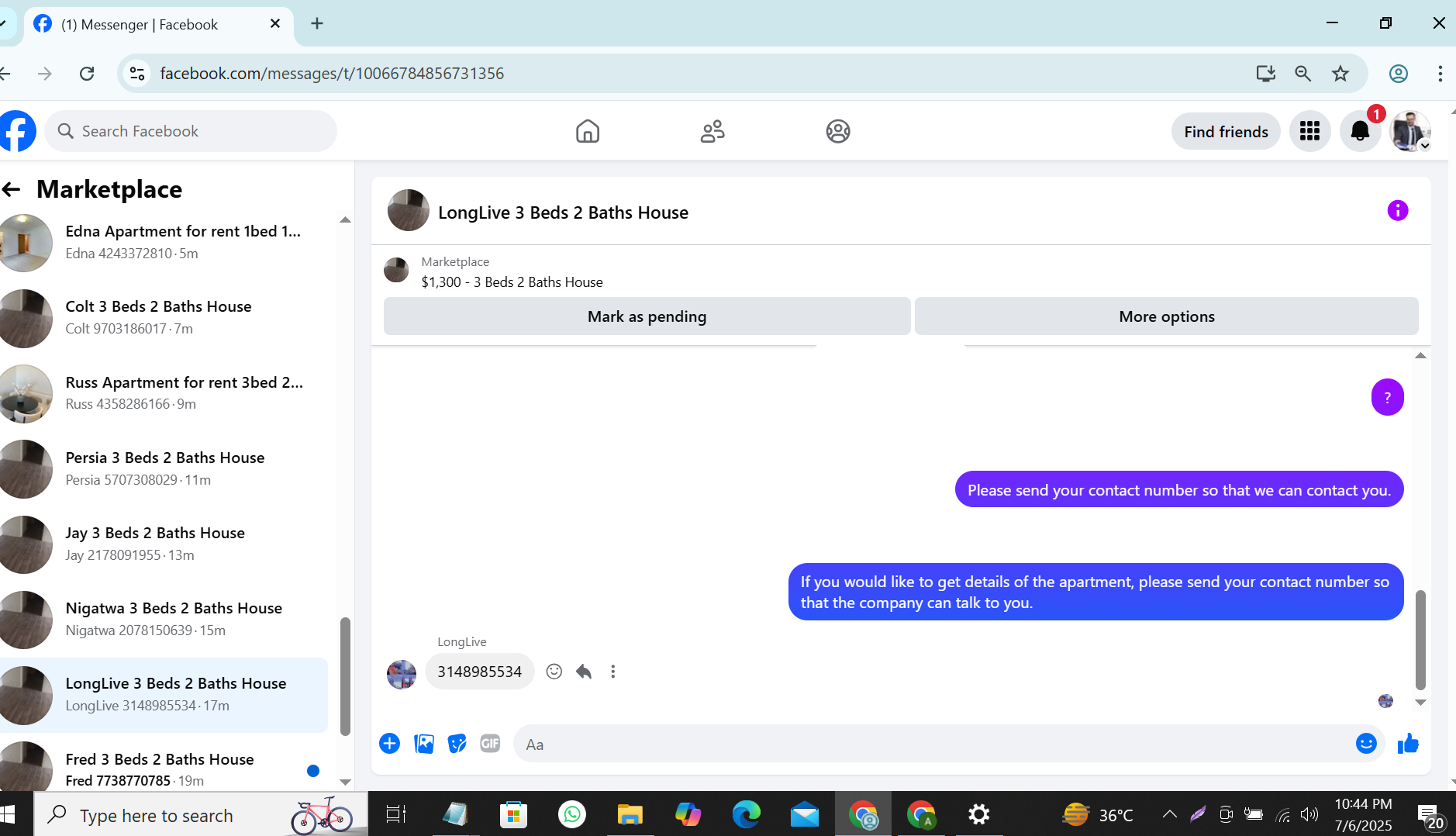
Task: Open Persia 3 Beds 2 Baths conversation
Action: click(164, 469)
